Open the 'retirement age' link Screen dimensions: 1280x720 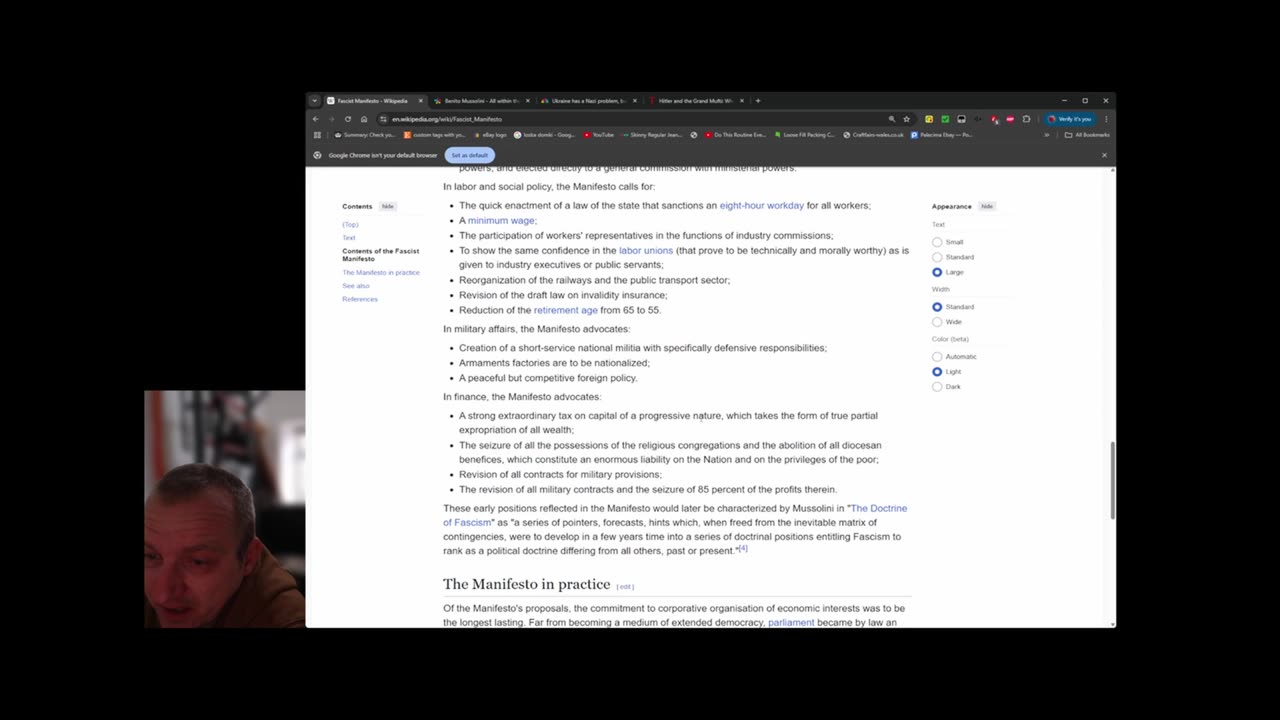(x=565, y=311)
